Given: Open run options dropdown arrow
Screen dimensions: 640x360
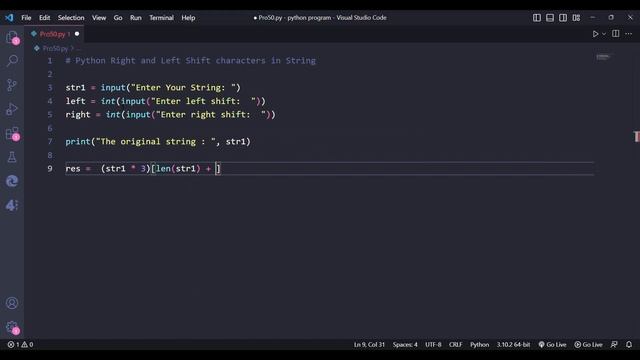Looking at the screenshot, I should [x=604, y=34].
